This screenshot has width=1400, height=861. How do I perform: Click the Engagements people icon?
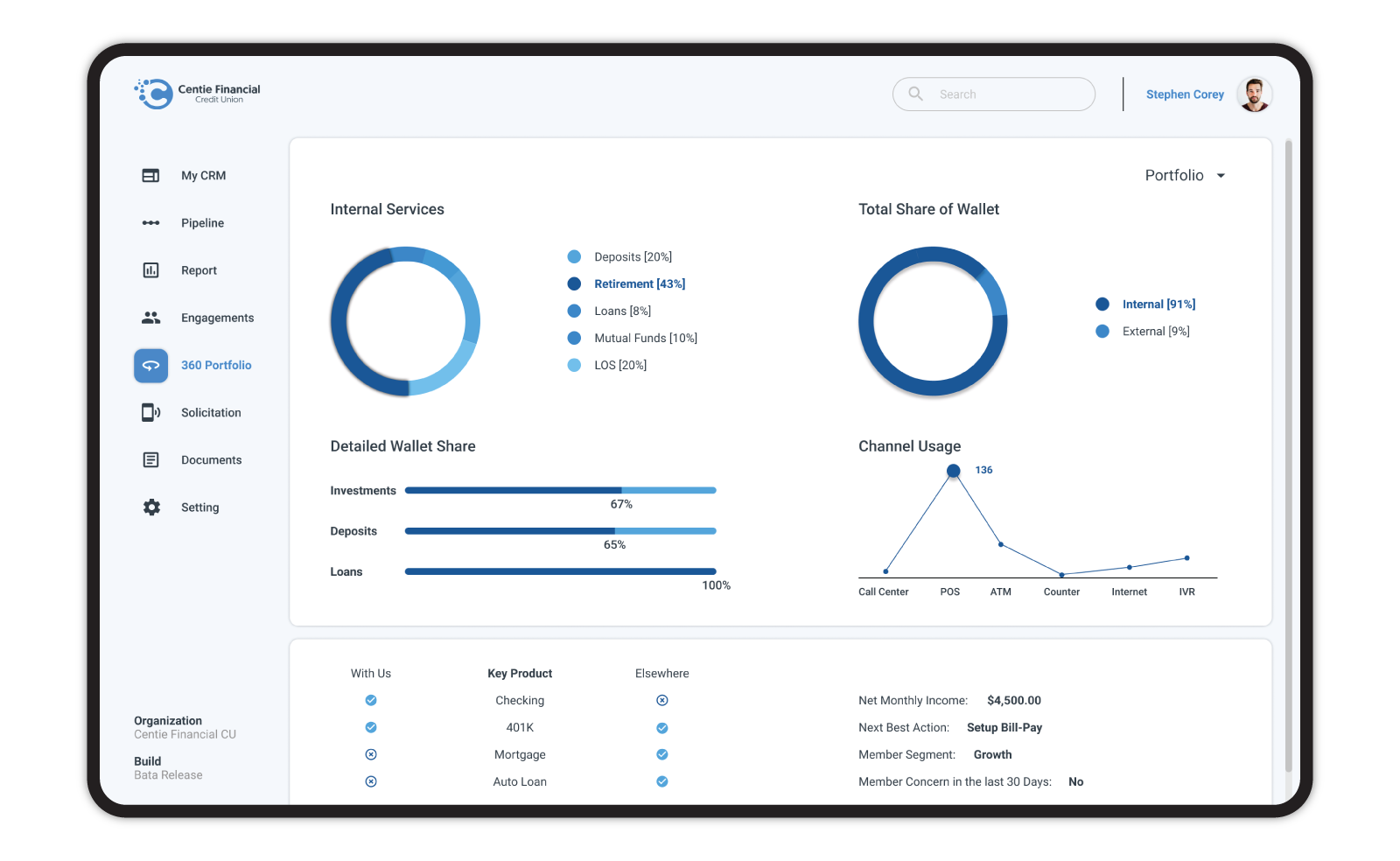[x=150, y=318]
